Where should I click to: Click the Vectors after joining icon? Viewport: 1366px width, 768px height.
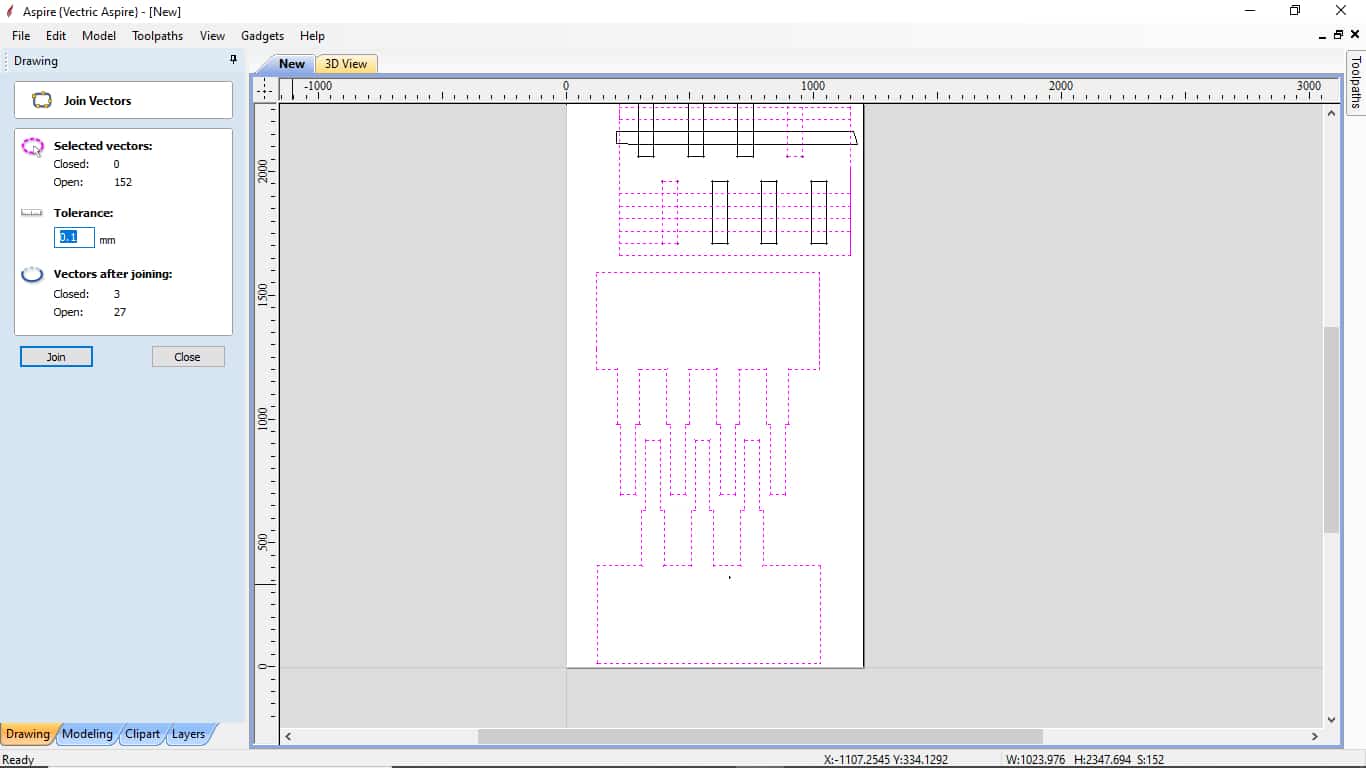click(x=32, y=274)
